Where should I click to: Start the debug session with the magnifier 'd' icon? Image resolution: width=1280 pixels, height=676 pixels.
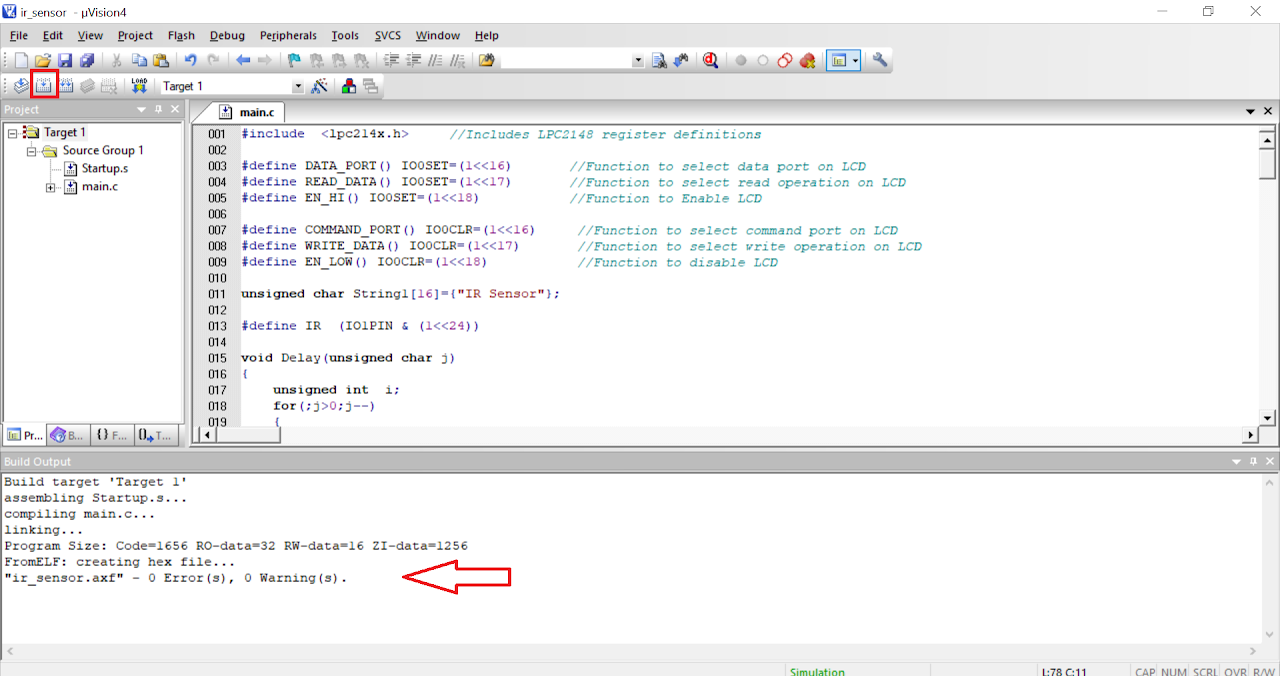pos(710,60)
